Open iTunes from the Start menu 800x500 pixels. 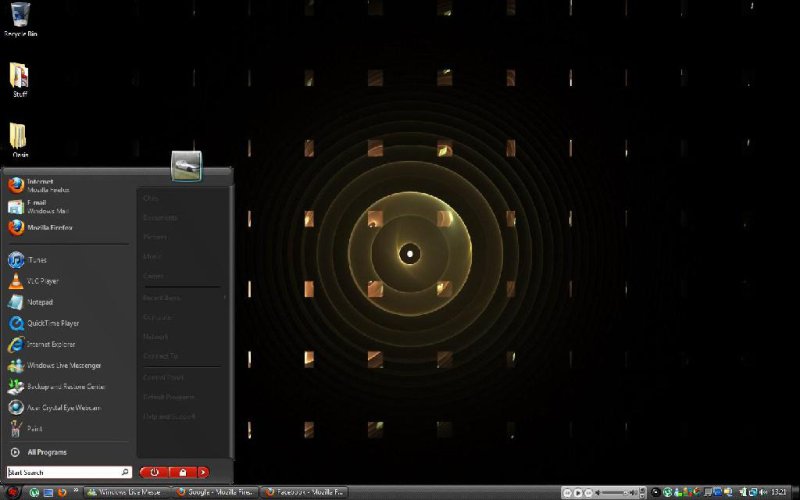[36, 260]
